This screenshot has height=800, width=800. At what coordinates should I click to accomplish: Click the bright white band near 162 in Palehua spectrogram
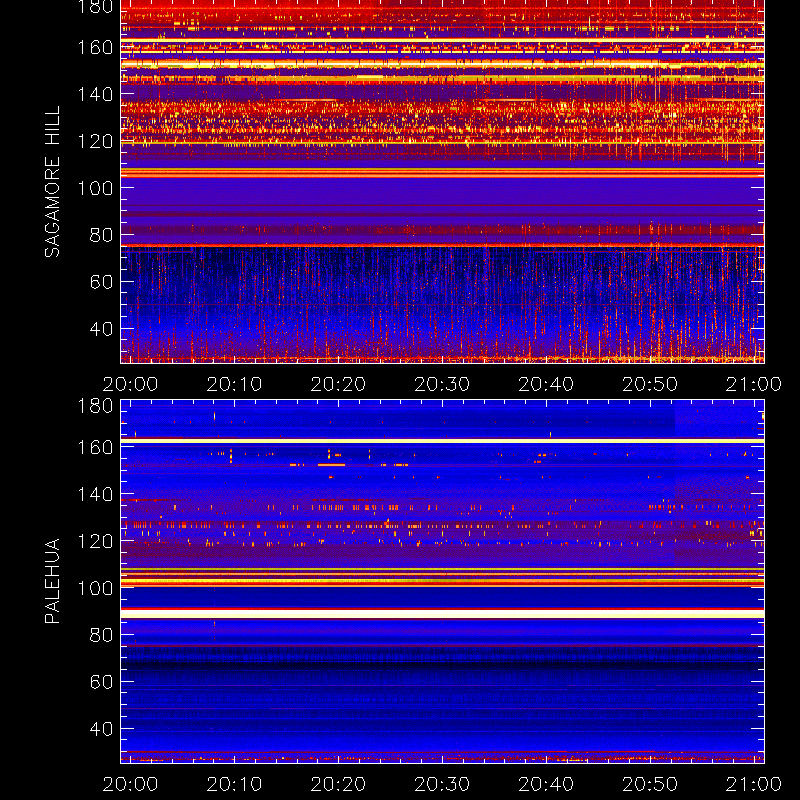(442, 441)
